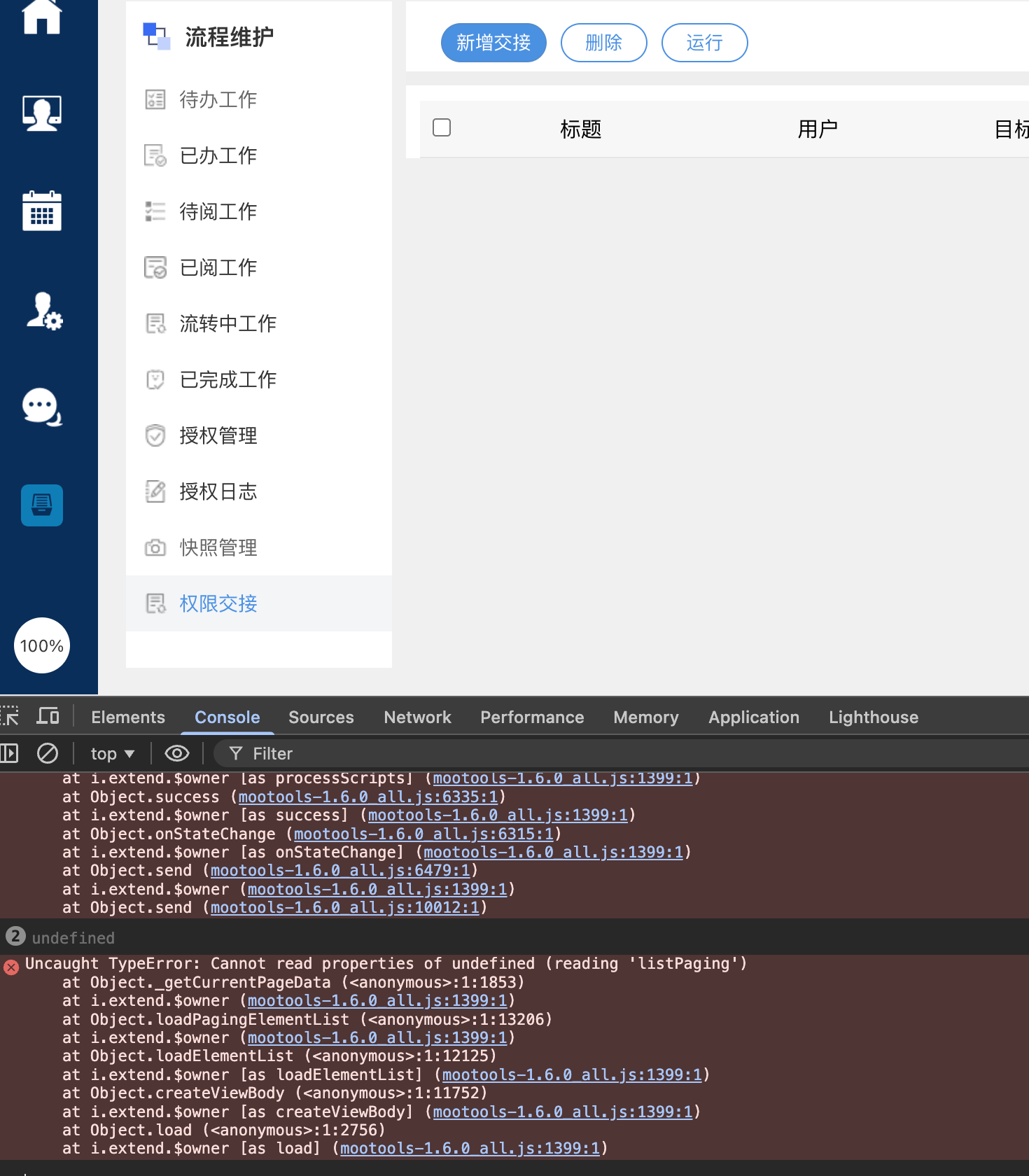Clear console with the circle-slash icon
Screen dimensions: 1029x1176
click(48, 754)
